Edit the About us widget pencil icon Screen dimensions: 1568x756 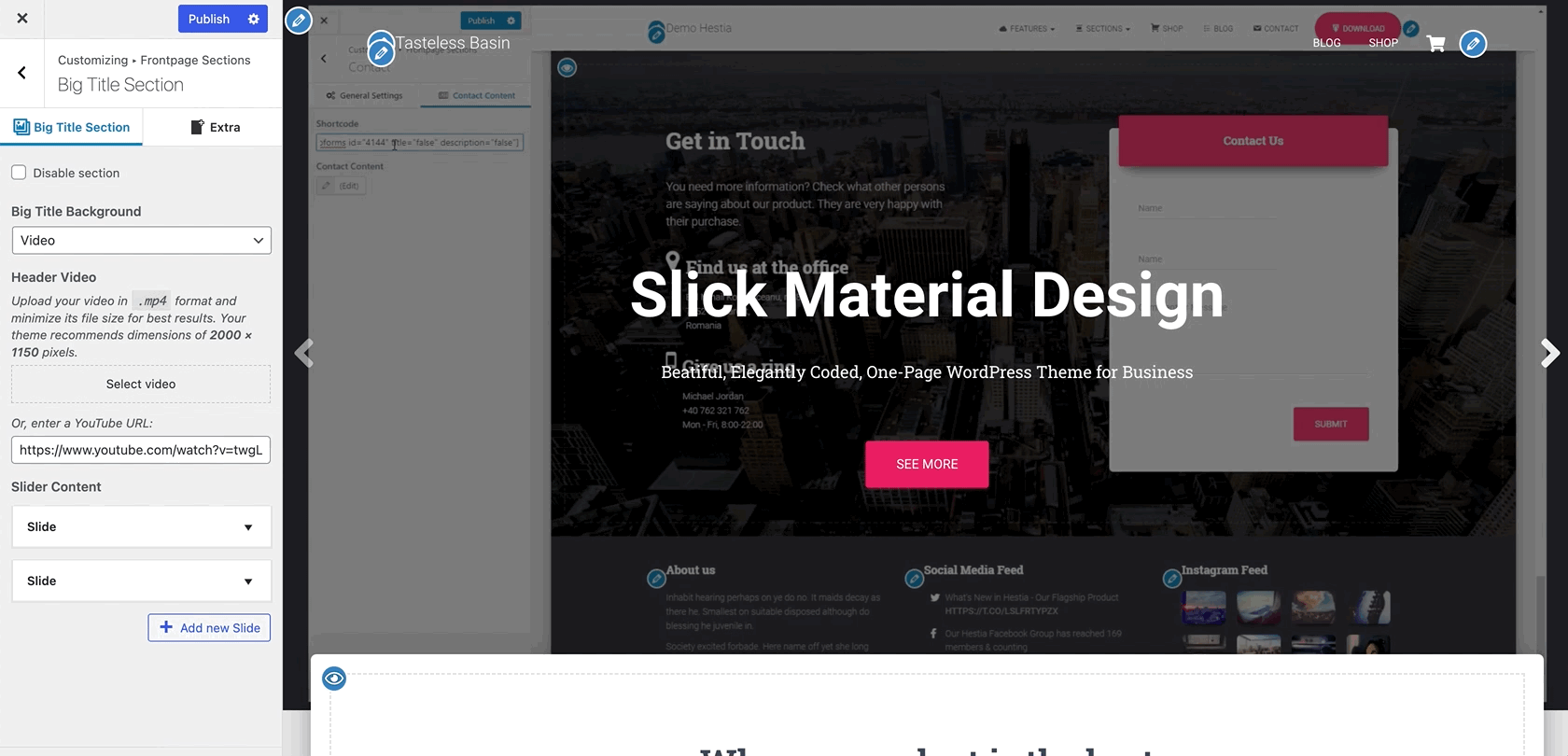pyautogui.click(x=656, y=579)
